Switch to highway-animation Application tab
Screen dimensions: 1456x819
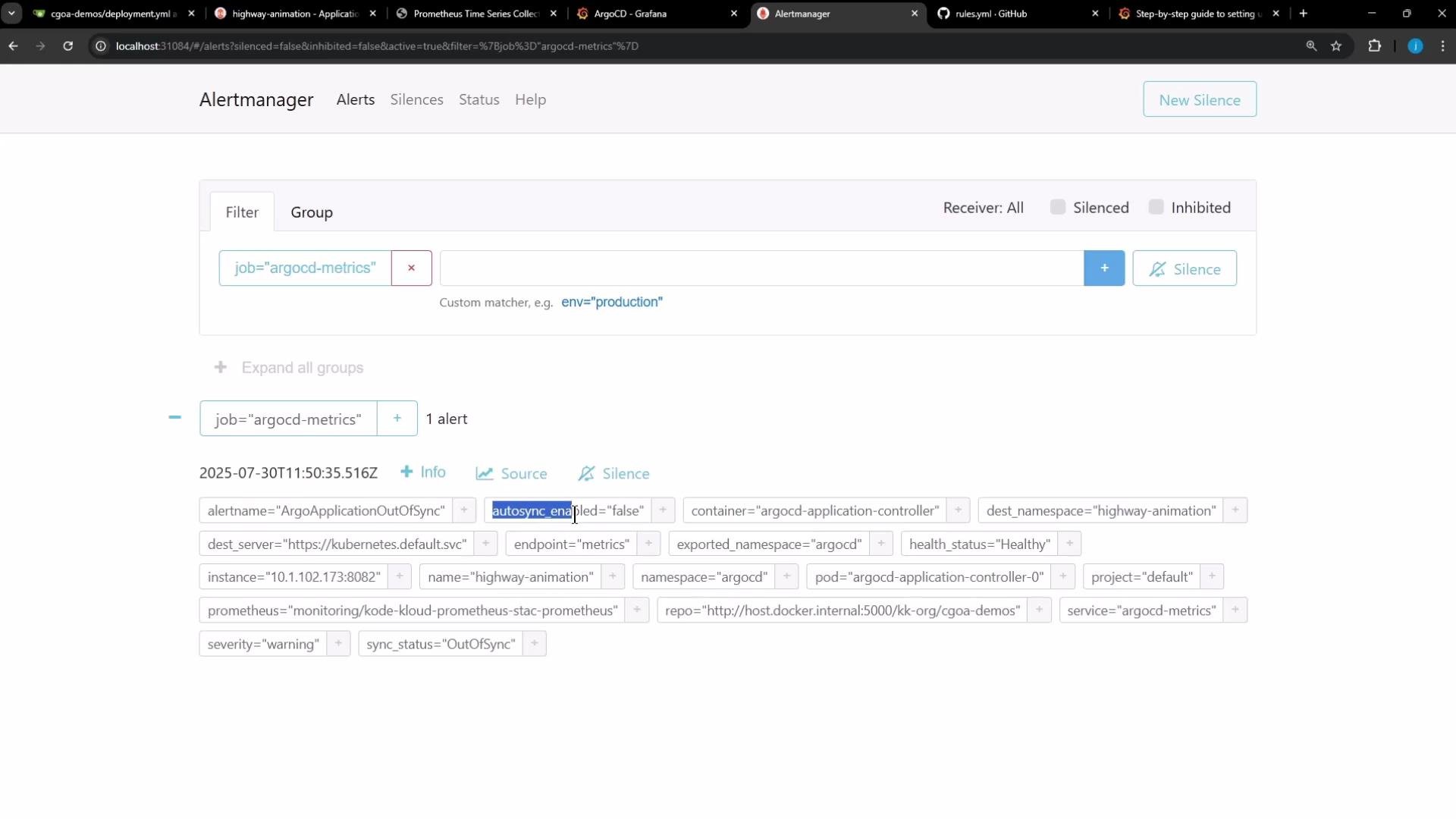click(x=296, y=14)
